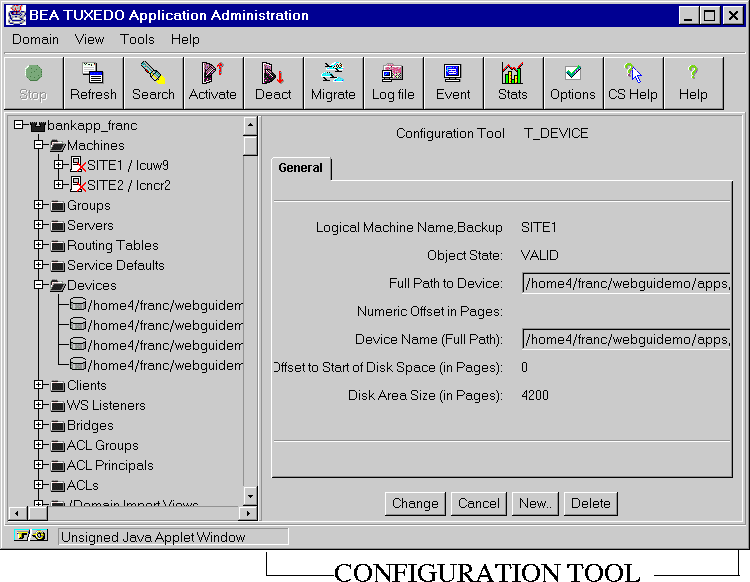Open the Options checkmark tool
750x582 pixels.
(573, 83)
